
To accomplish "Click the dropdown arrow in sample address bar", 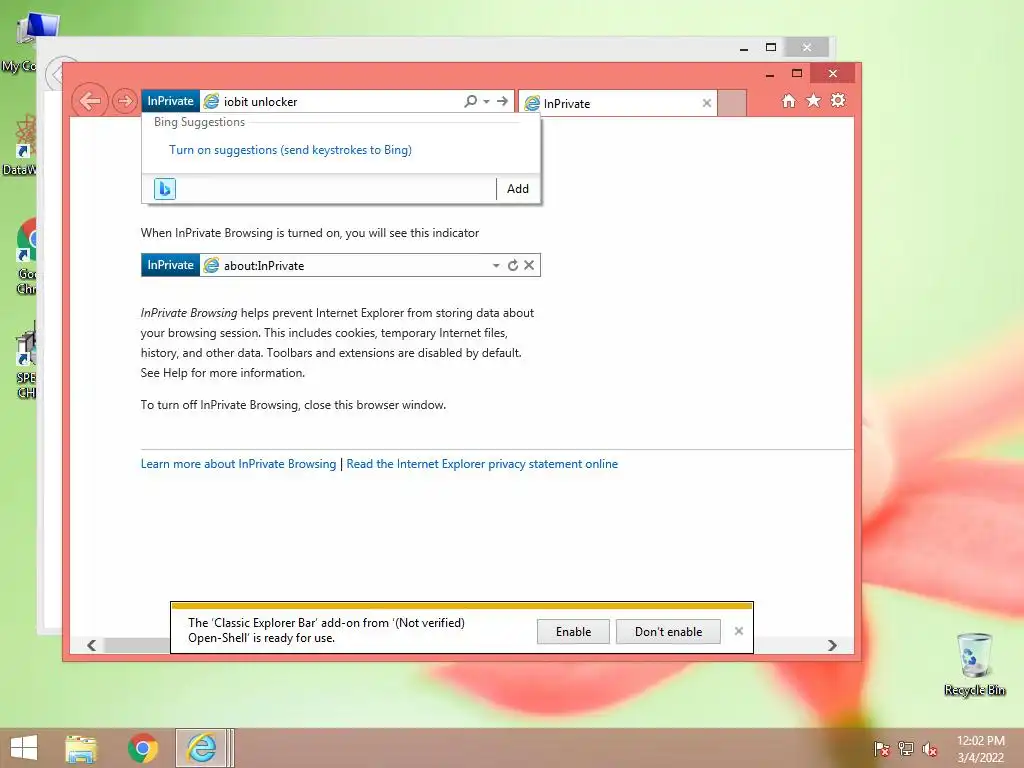I will tap(496, 266).
